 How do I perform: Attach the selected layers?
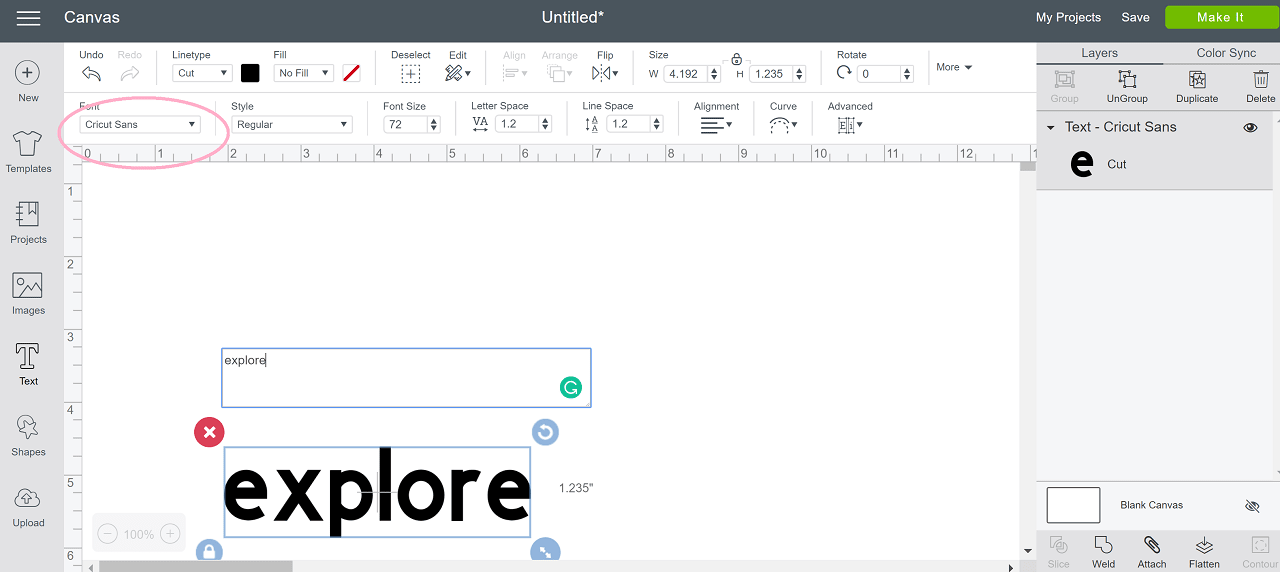1152,551
